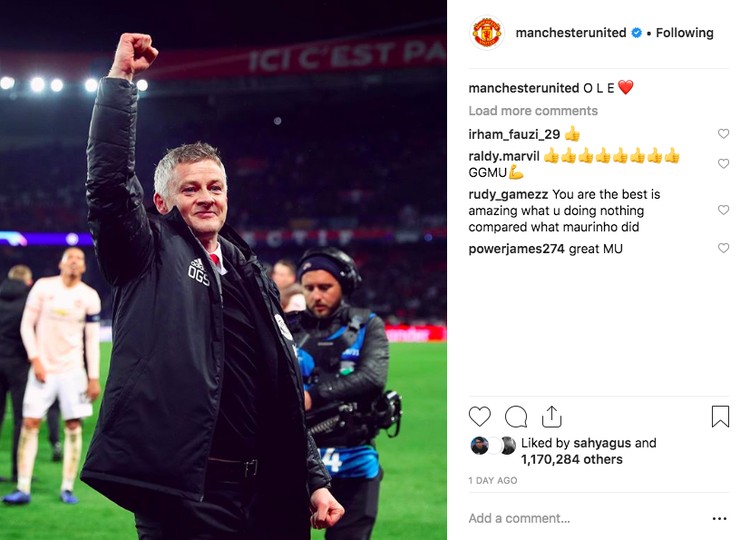The height and width of the screenshot is (540, 750).
Task: Open the comment bubble icon
Action: coord(516,417)
